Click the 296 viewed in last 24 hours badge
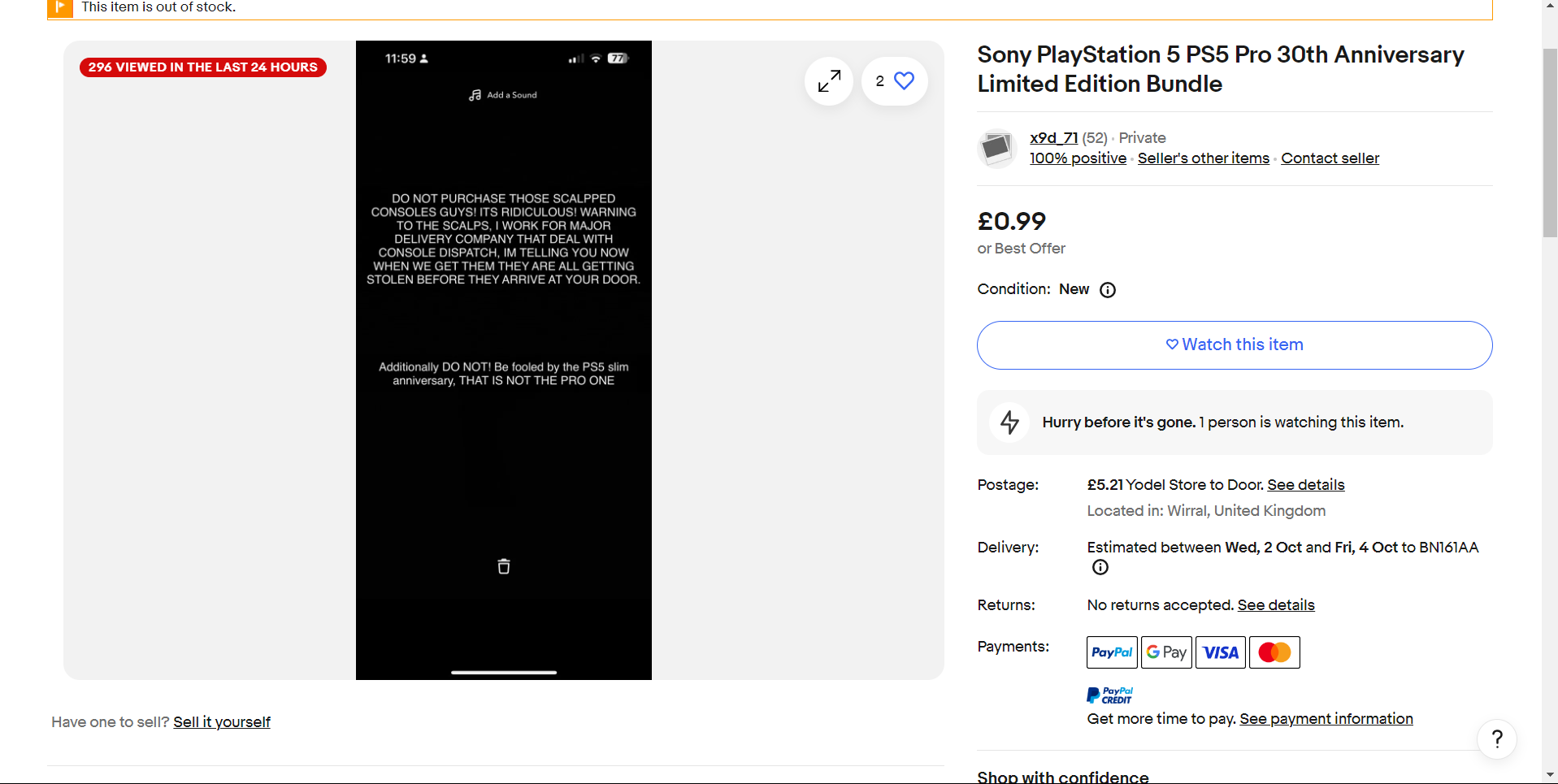 click(x=203, y=67)
